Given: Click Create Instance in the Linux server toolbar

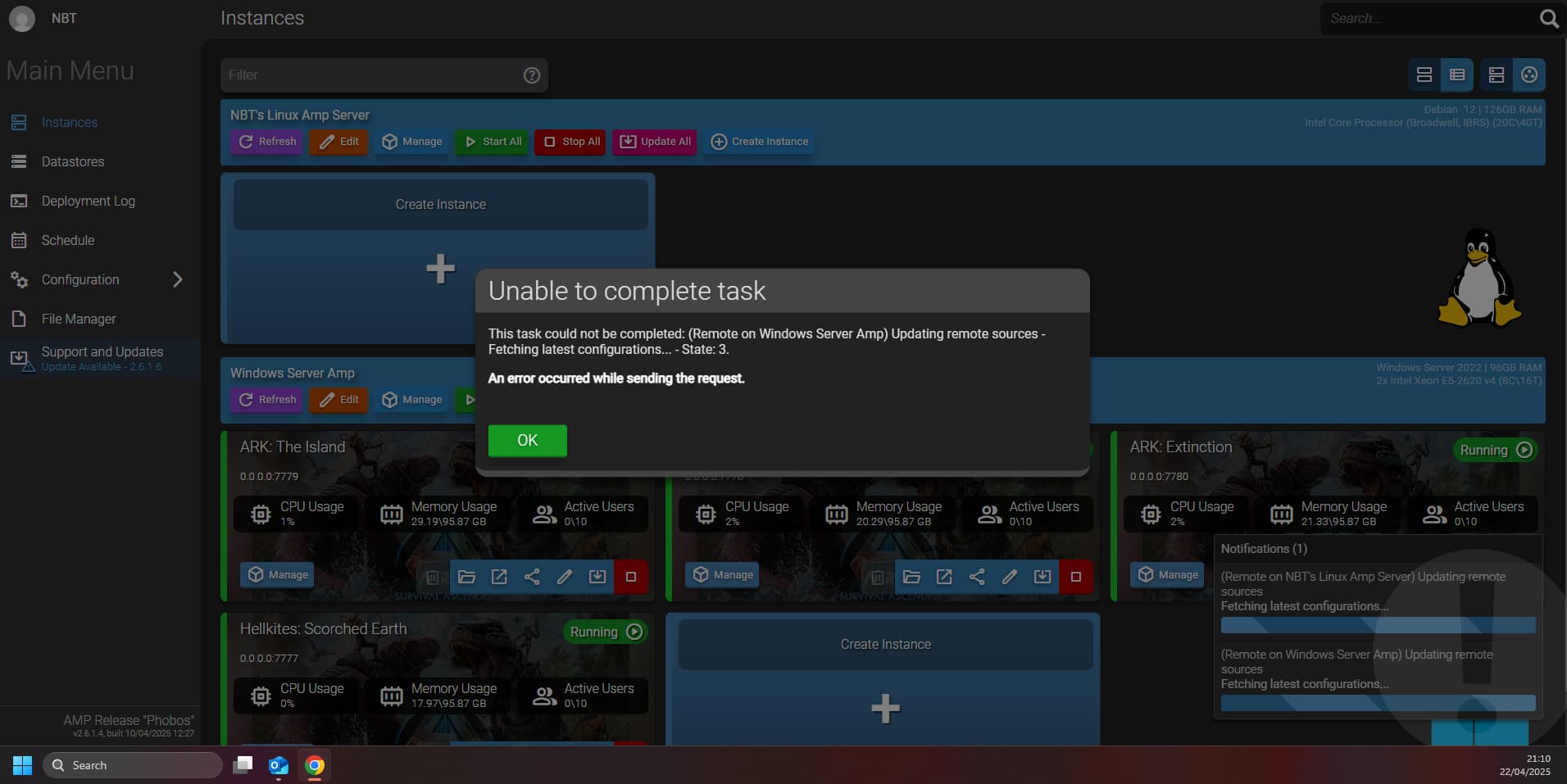Looking at the screenshot, I should click(760, 142).
